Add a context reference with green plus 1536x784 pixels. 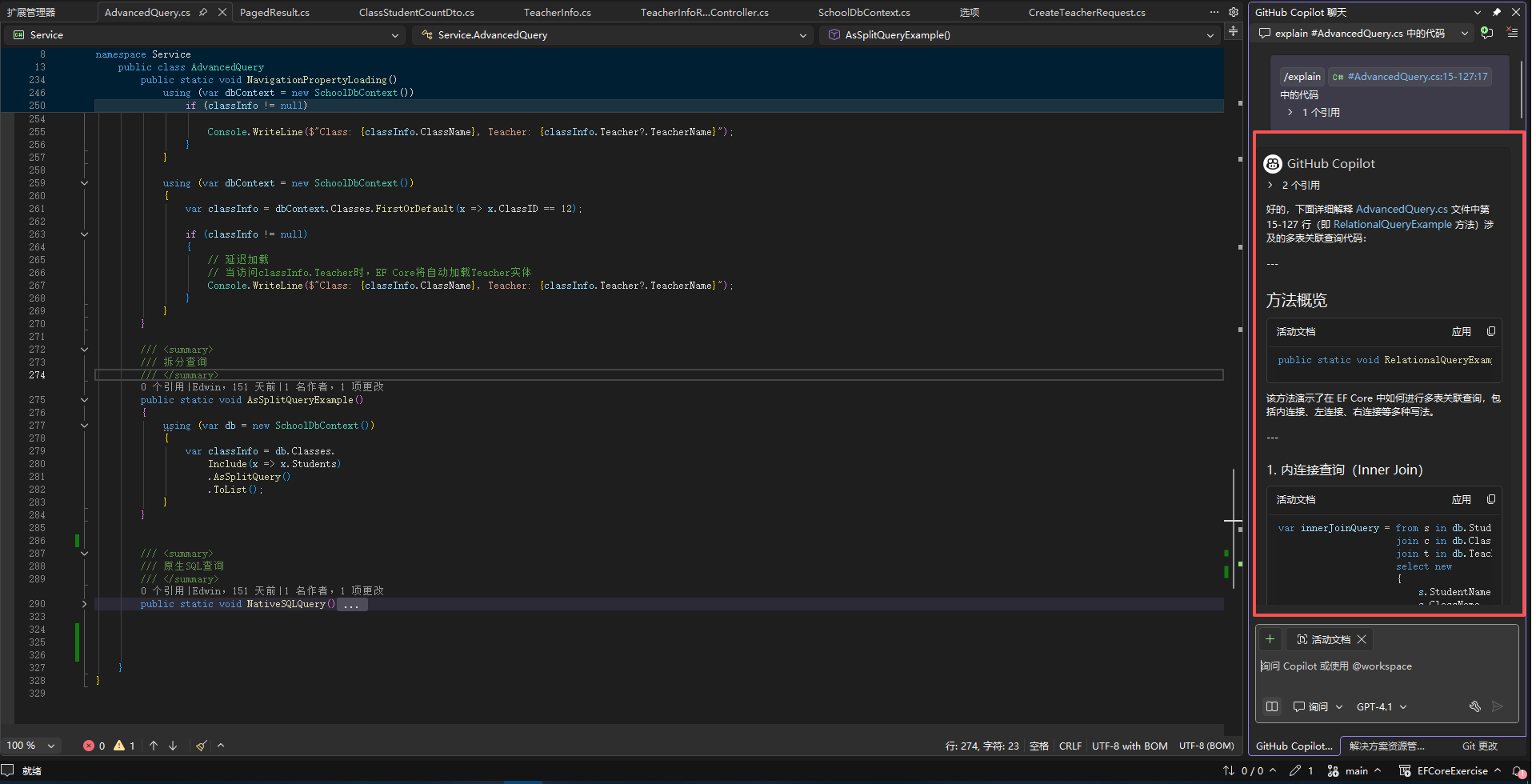pyautogui.click(x=1270, y=639)
